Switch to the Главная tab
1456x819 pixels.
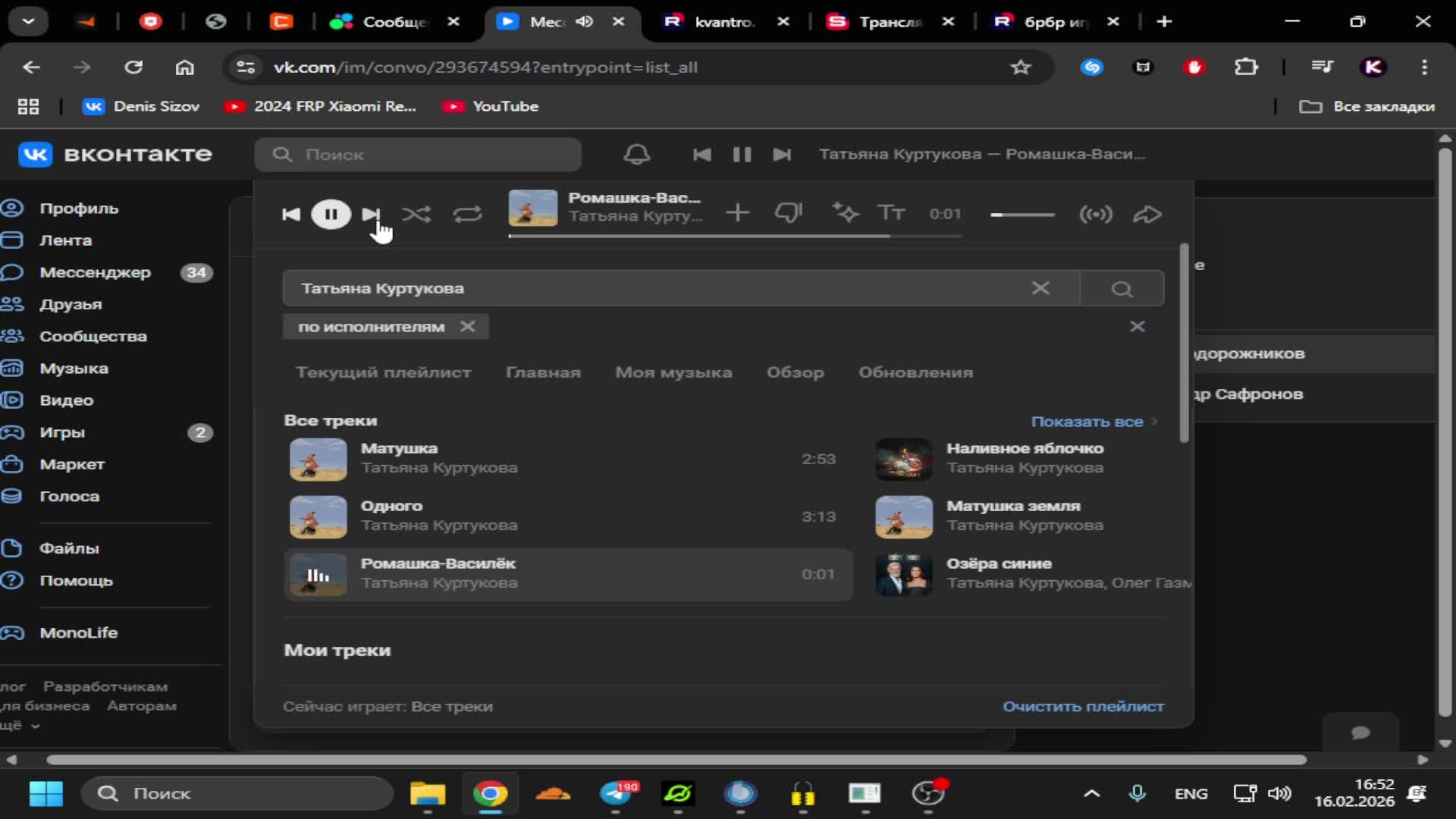pos(543,372)
